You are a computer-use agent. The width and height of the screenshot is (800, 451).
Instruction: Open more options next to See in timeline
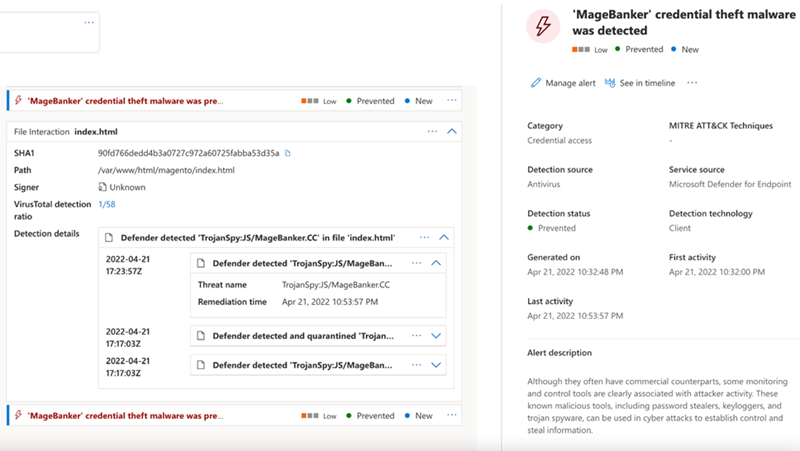click(692, 83)
